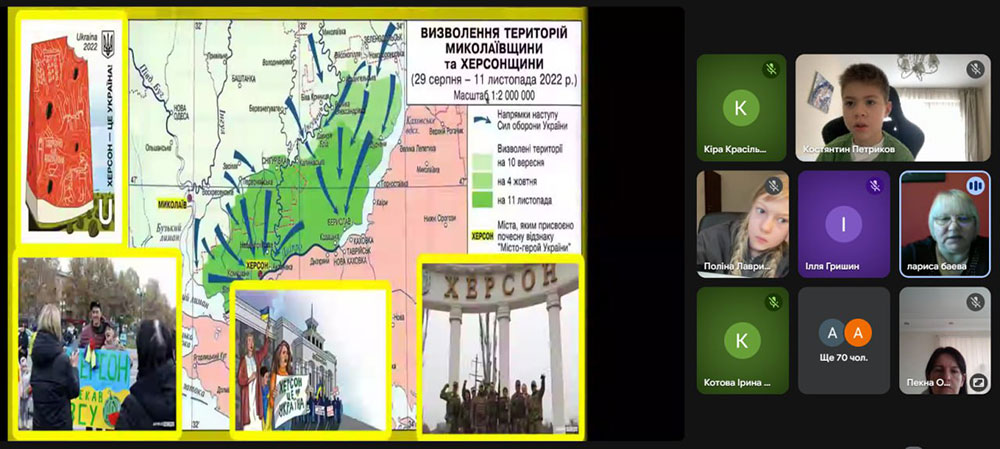Viewport: 1000px width, 449px height.
Task: Click muted mic icon on Котова Ірина tile
Action: pos(771,302)
